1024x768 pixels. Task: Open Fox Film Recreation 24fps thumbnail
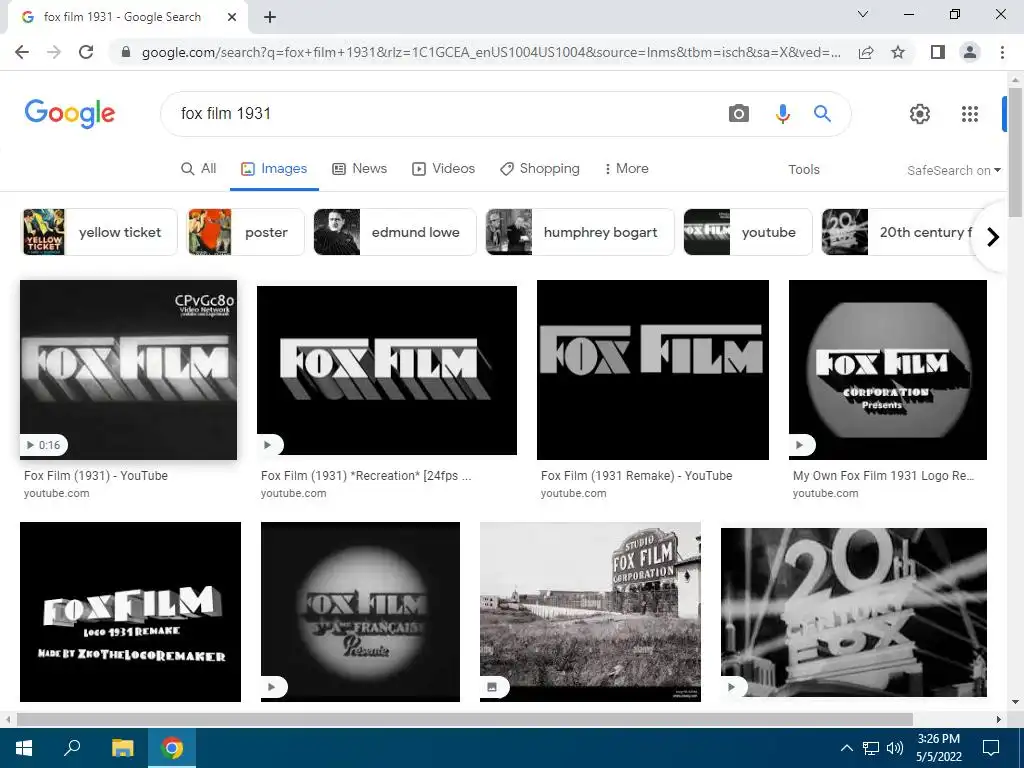387,370
